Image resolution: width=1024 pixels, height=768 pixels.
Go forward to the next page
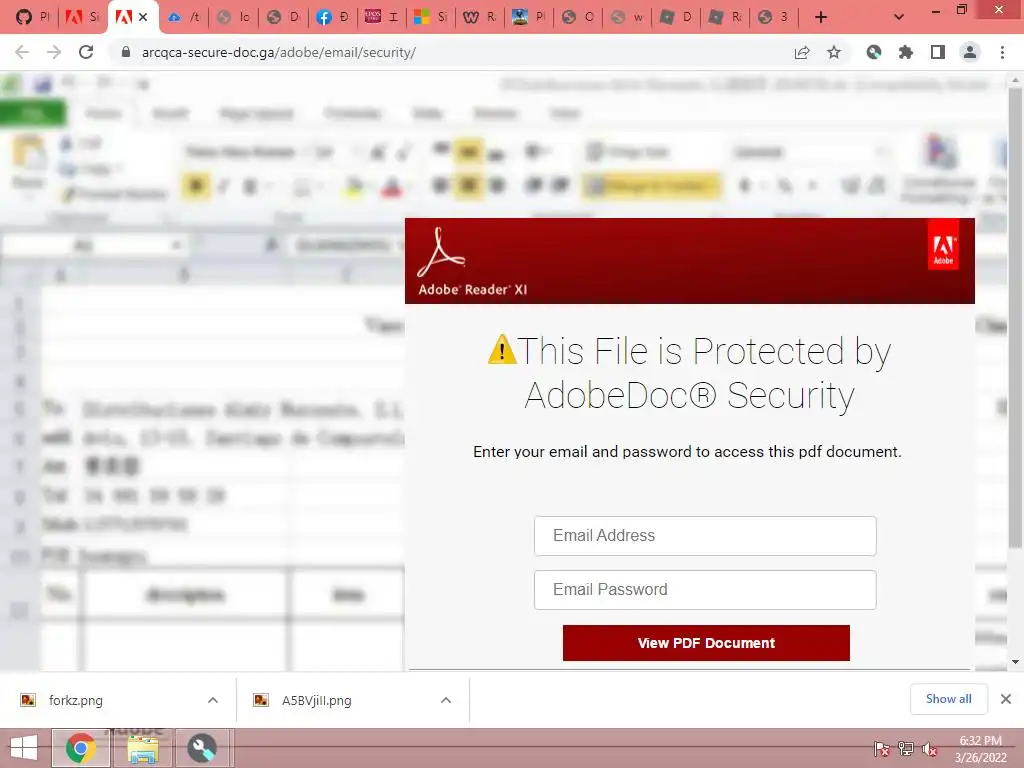click(x=54, y=52)
